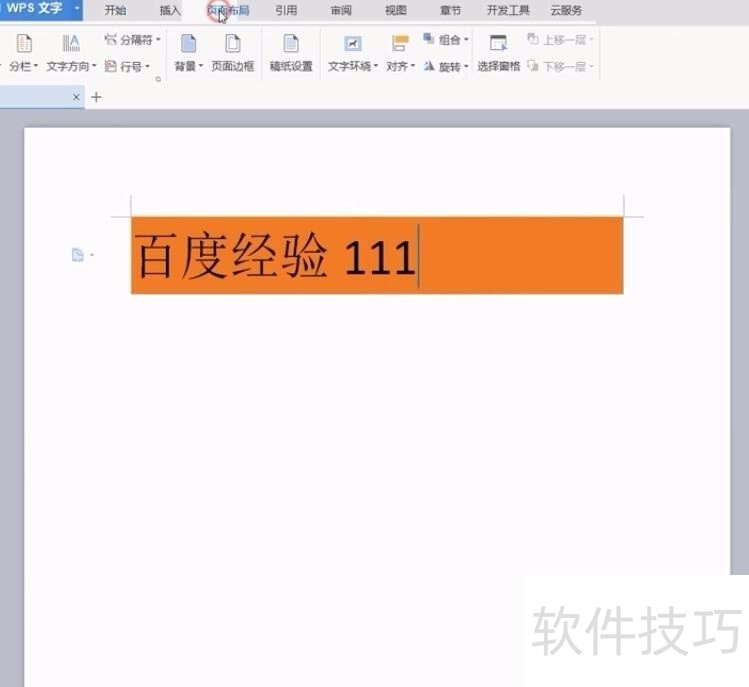This screenshot has width=749, height=687.
Task: Switch to the 开发工具 developer tab
Action: pyautogui.click(x=508, y=10)
